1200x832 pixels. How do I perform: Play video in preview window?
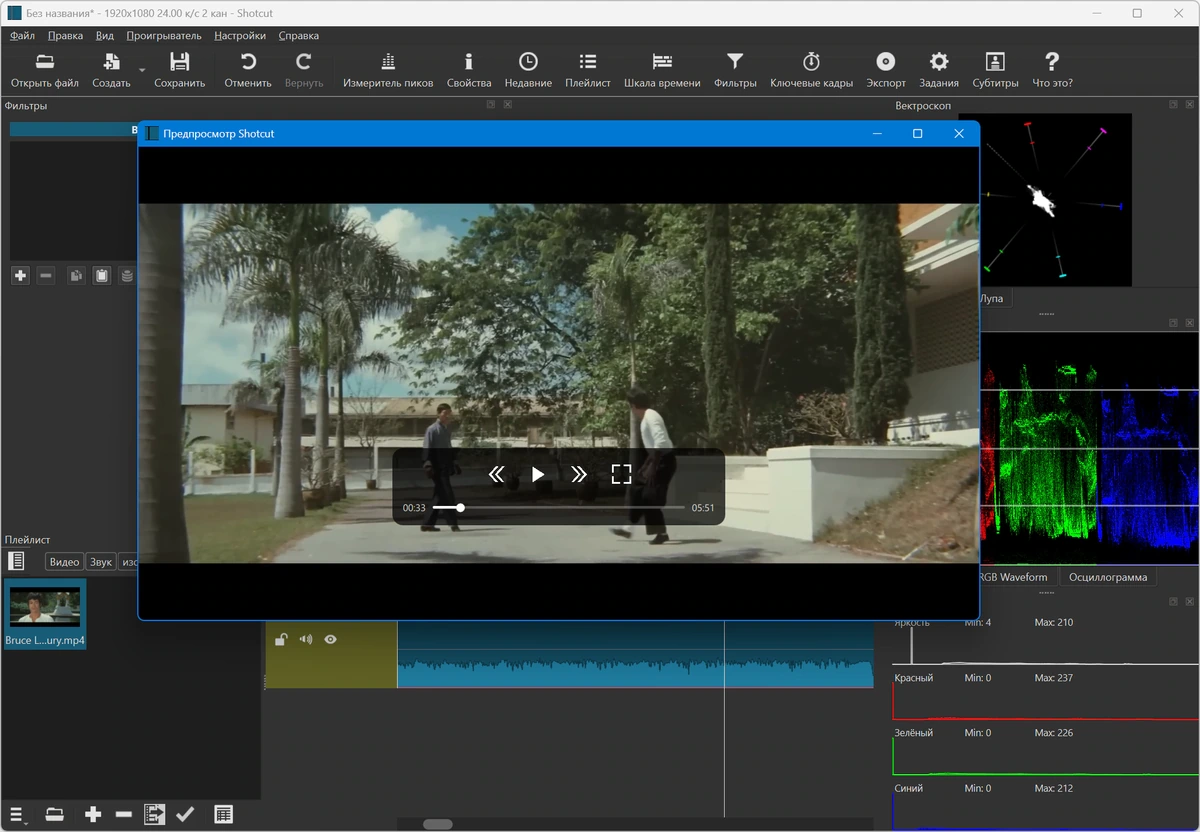coord(538,474)
